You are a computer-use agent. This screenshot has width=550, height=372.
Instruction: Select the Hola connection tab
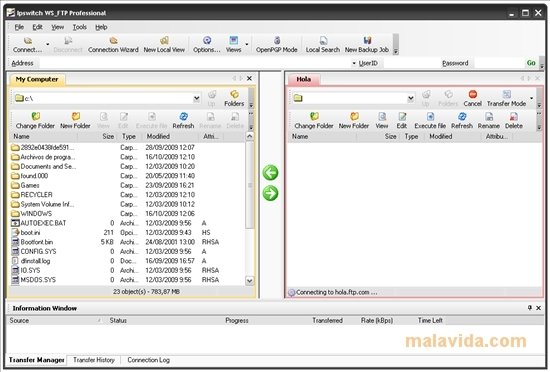pos(304,79)
